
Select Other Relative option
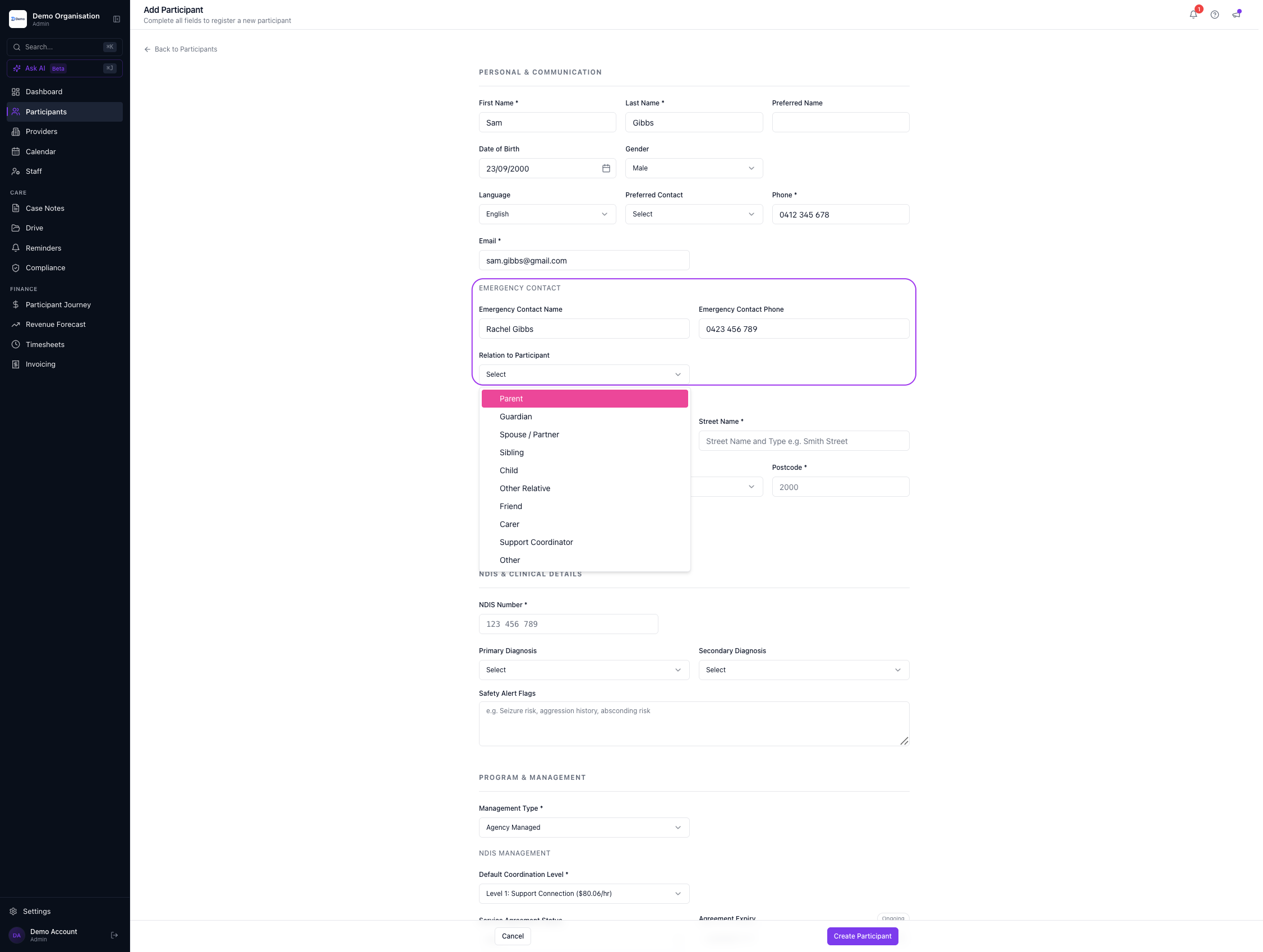click(x=584, y=488)
